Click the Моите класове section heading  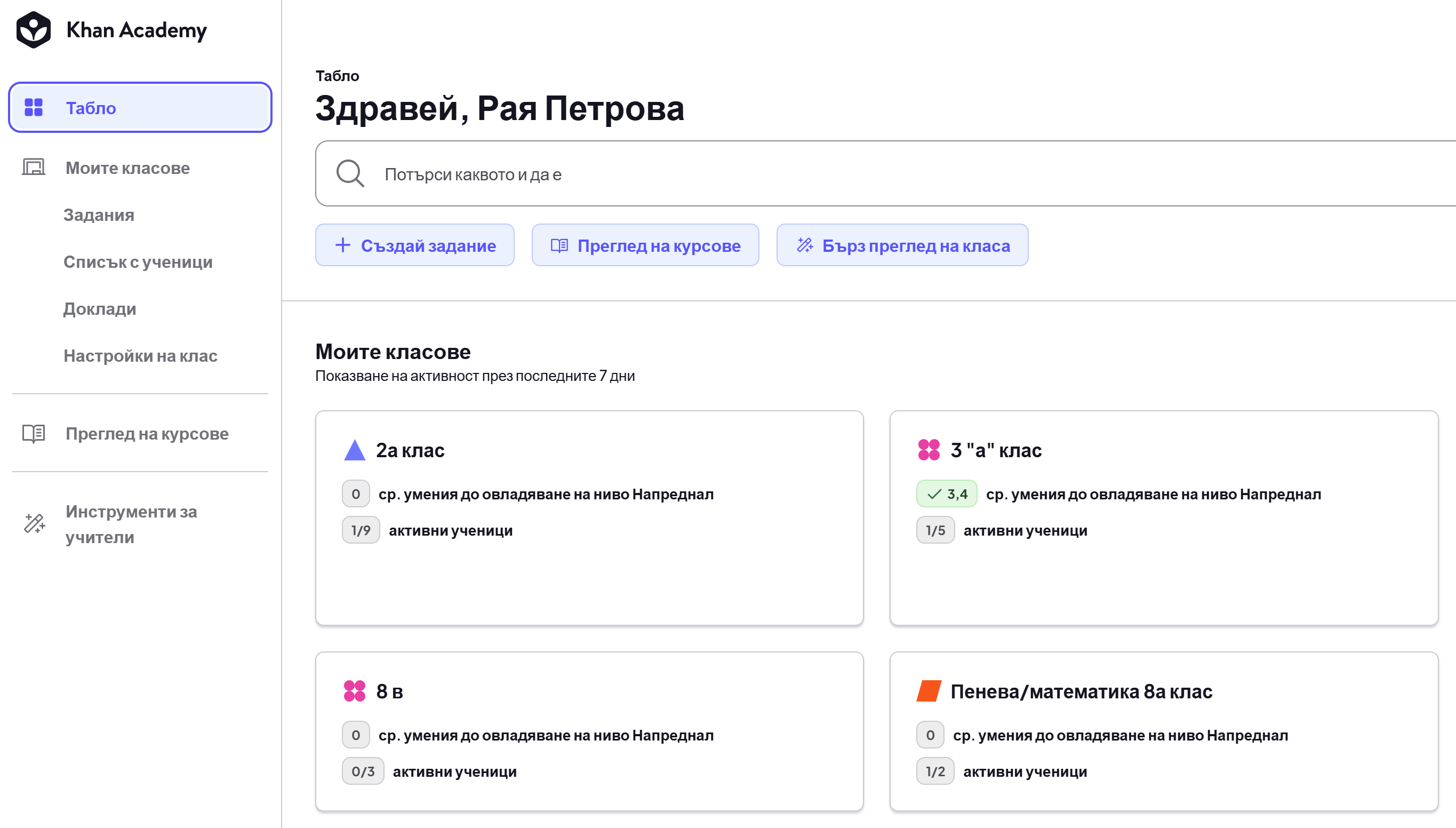[x=393, y=352]
